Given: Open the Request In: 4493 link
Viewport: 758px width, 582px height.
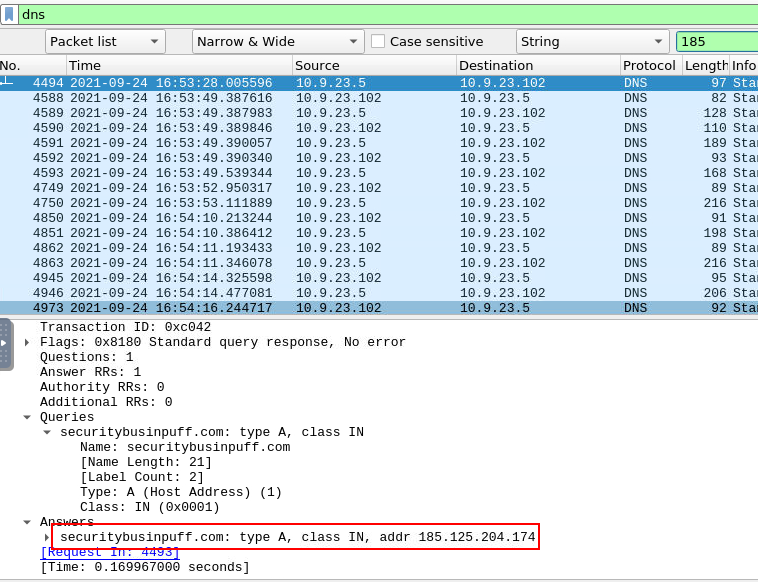Looking at the screenshot, I should tap(110, 552).
